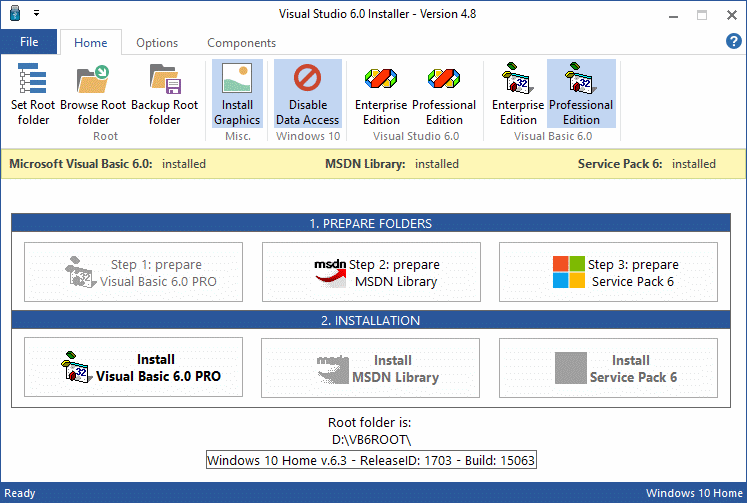Click Install Service Pack 6 button
The width and height of the screenshot is (747, 503).
tap(608, 368)
